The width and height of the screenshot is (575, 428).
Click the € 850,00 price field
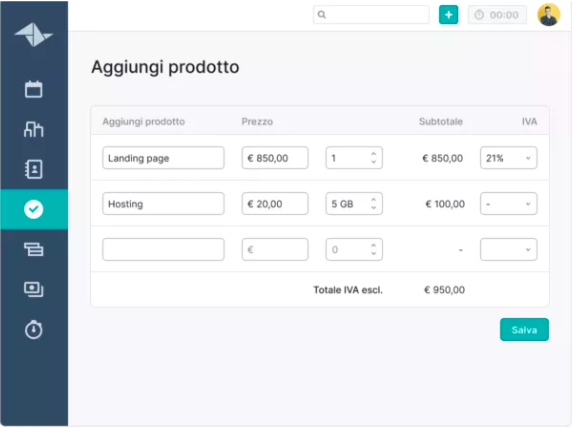275,158
